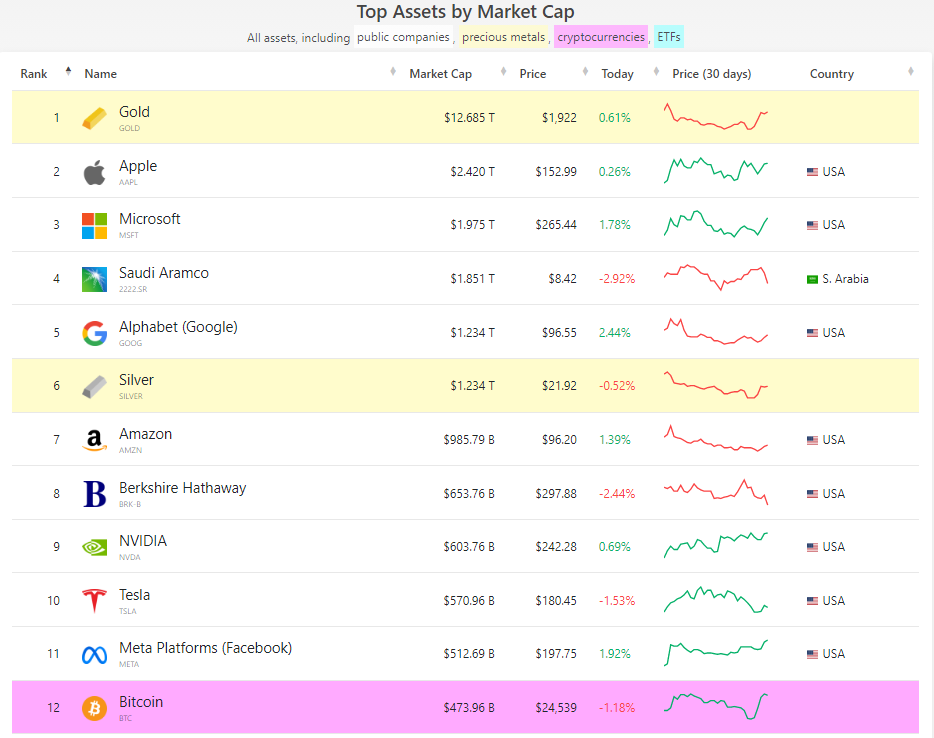Open the Tesla company page link
Screen dimensions: 934x738
click(x=134, y=595)
